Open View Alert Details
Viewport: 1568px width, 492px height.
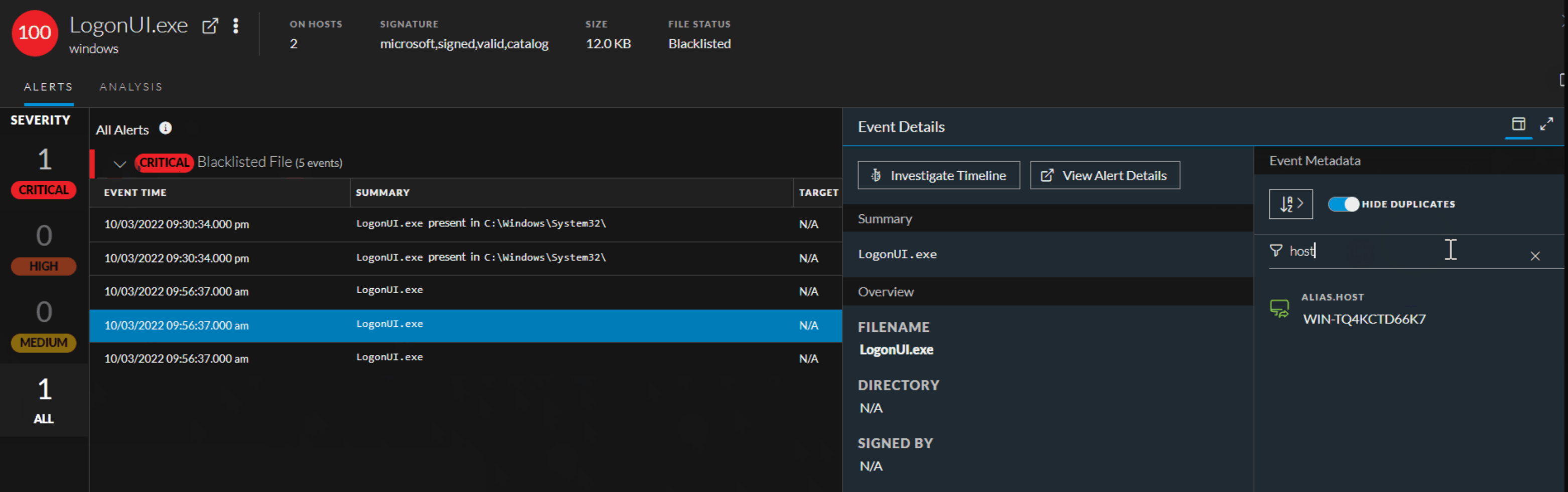point(1104,175)
